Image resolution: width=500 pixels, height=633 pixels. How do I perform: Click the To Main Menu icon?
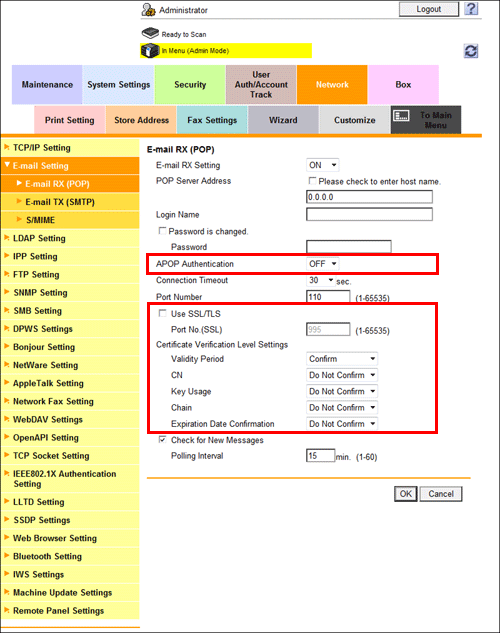pyautogui.click(x=402, y=116)
